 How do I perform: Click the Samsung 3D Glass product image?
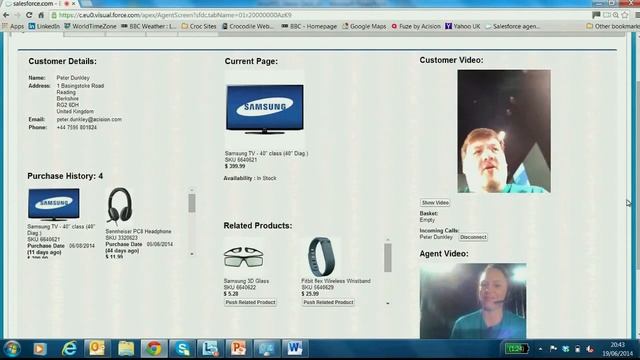(x=244, y=257)
